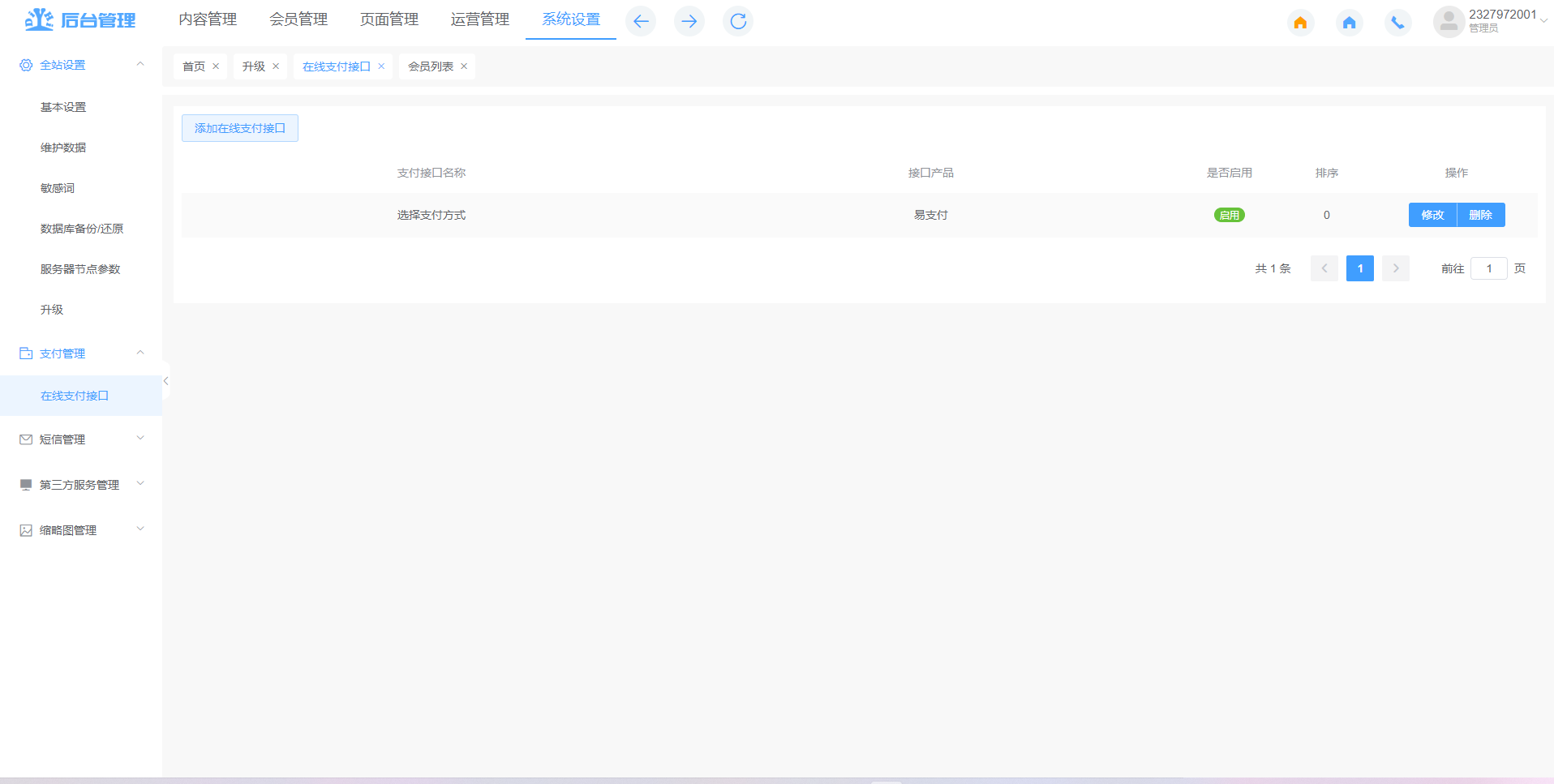Collapse the sidebar with the handle arrow
Screen dimensions: 1554x784
pyautogui.click(x=165, y=381)
